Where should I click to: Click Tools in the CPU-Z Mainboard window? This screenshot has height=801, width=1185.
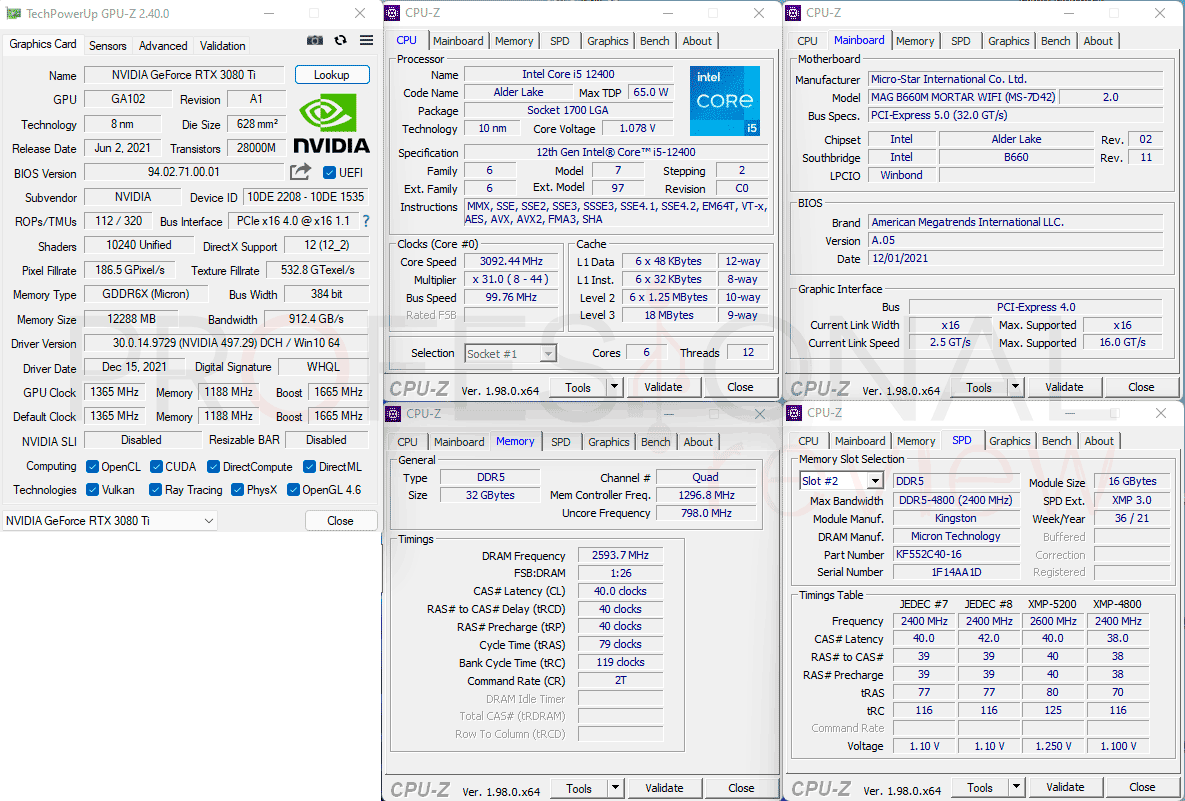click(979, 388)
